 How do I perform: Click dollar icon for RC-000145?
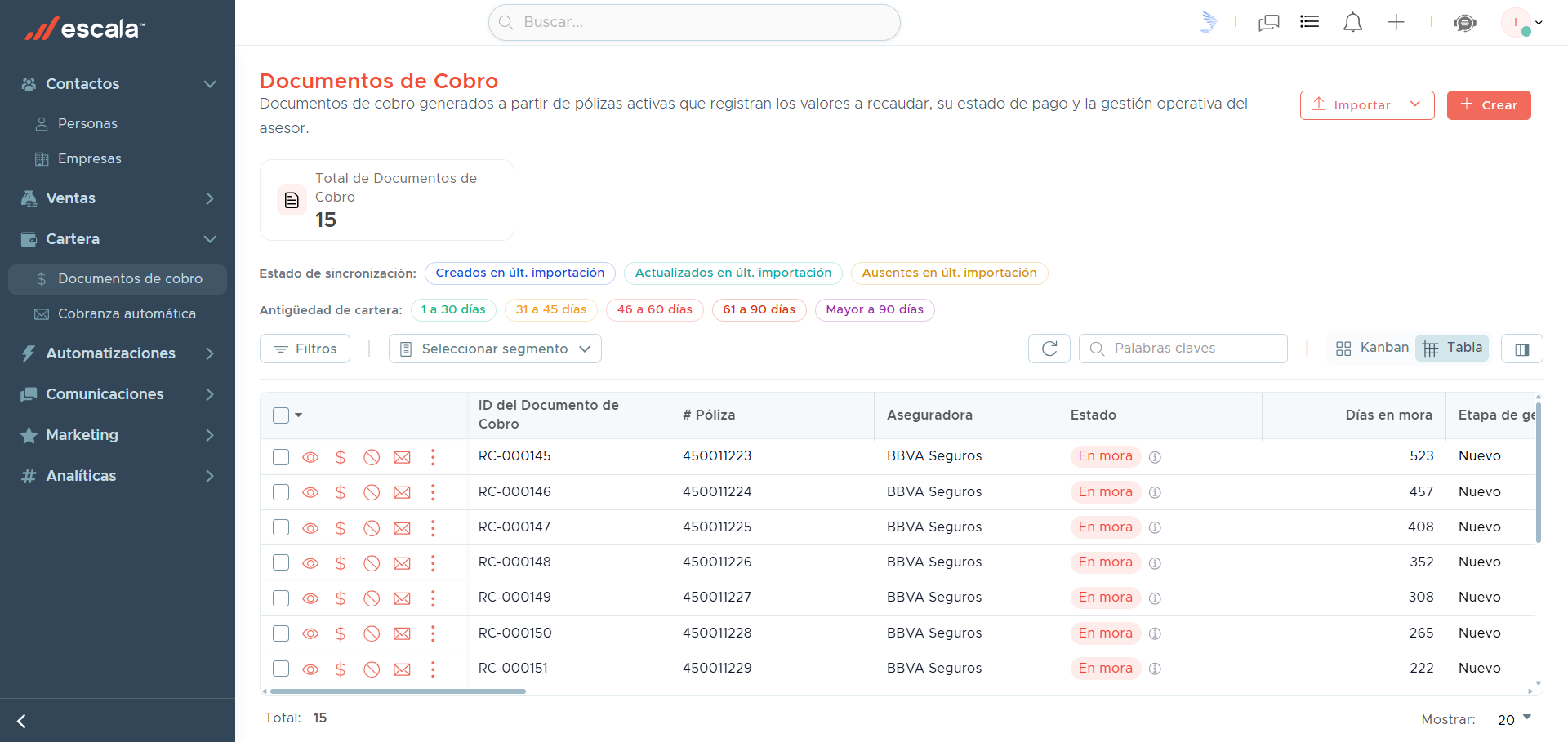[x=341, y=457]
